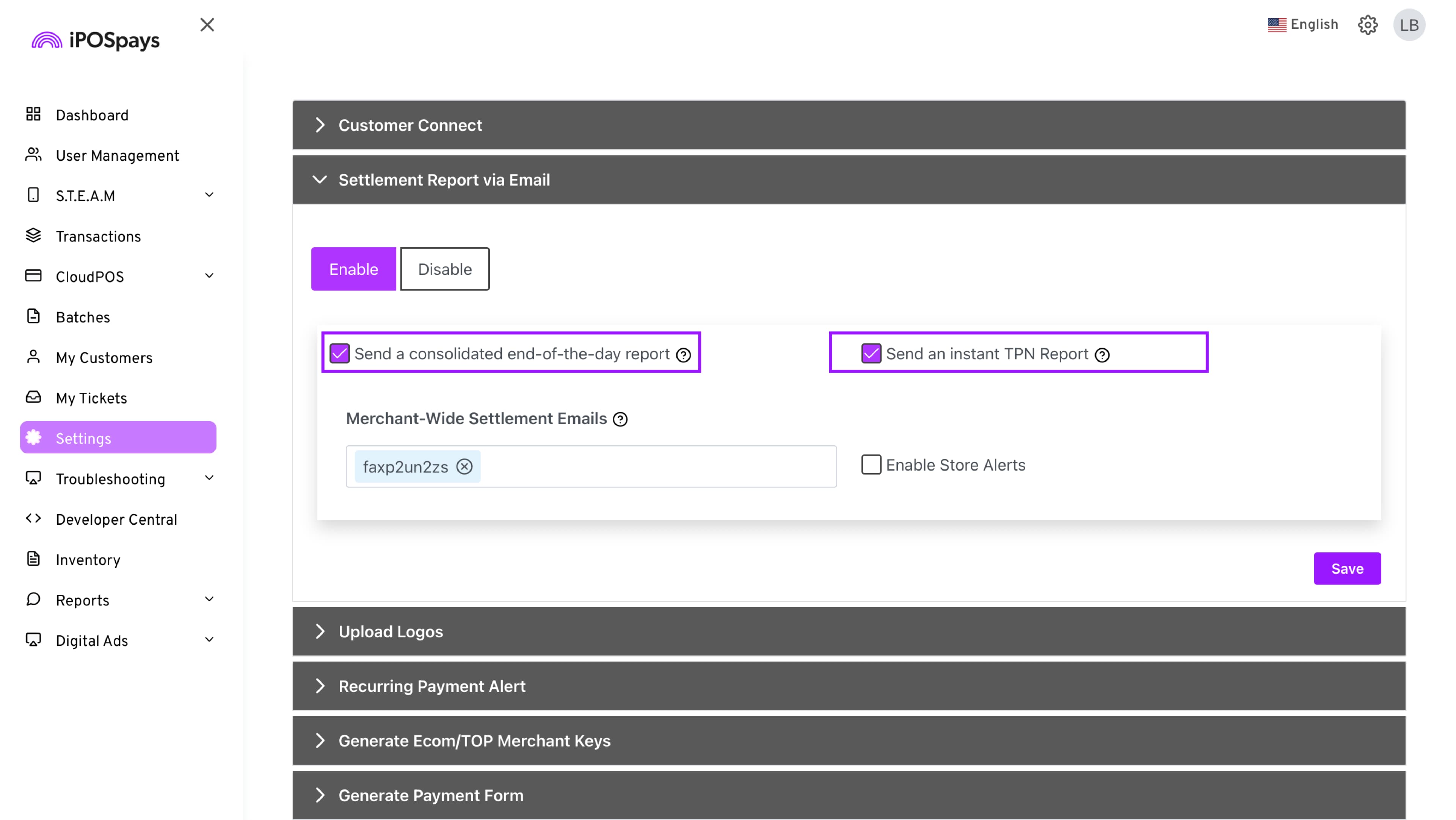Click help icon beside end-of-the-day report
Screen dimensions: 1456x820
point(683,355)
